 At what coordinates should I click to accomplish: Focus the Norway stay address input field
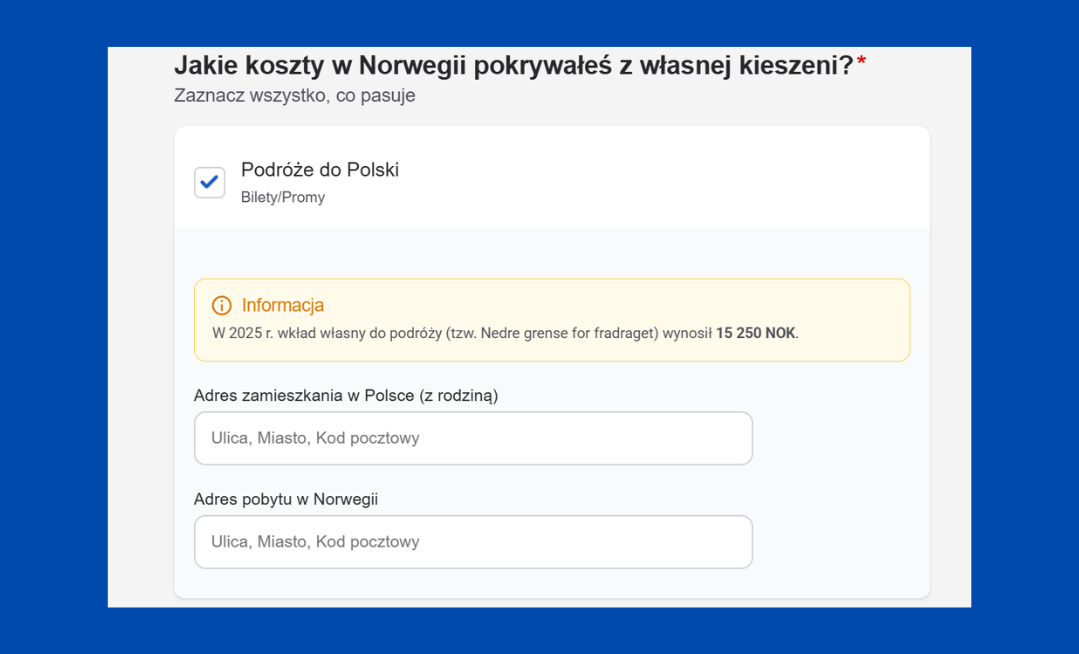473,542
